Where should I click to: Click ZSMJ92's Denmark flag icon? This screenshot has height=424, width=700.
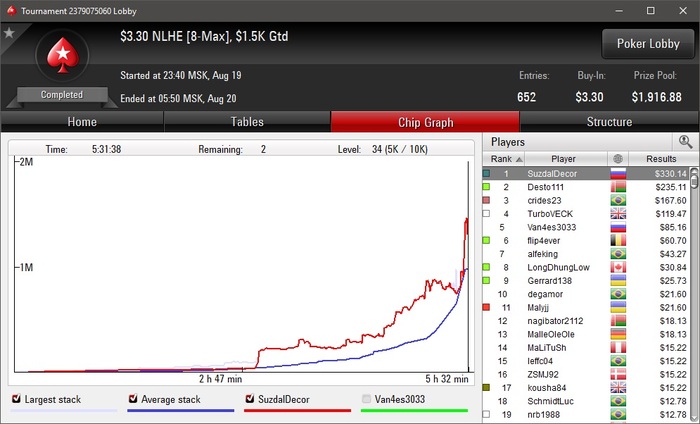coord(618,374)
